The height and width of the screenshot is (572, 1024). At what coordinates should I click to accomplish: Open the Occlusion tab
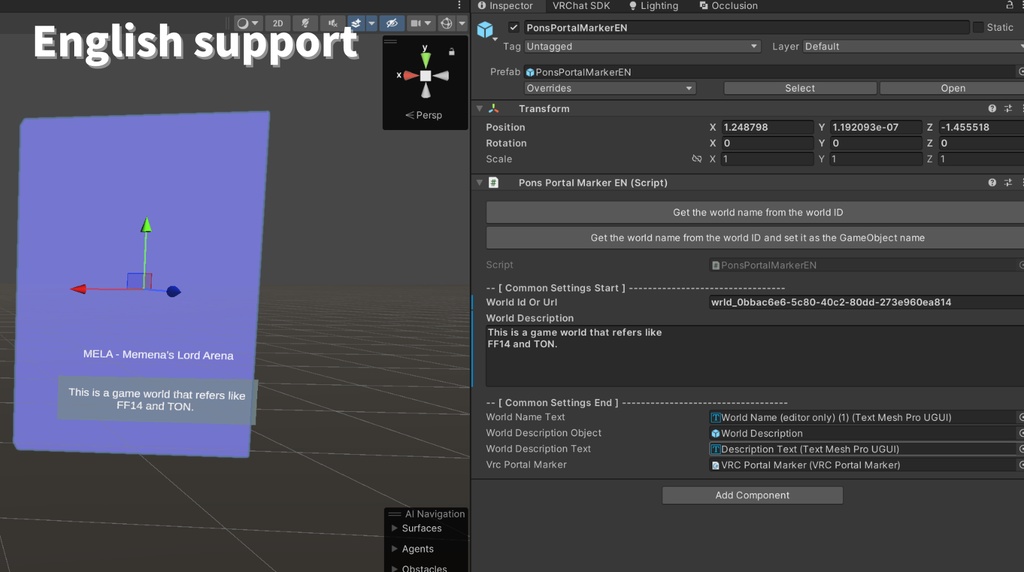click(x=728, y=6)
